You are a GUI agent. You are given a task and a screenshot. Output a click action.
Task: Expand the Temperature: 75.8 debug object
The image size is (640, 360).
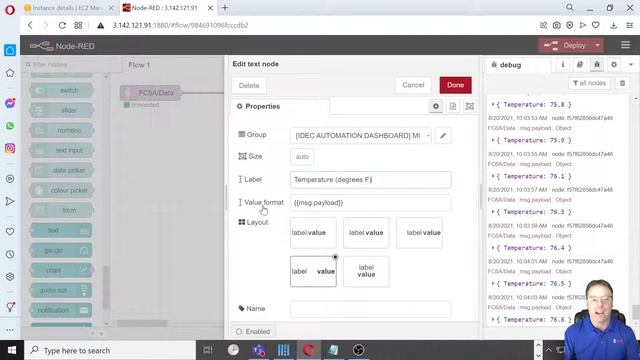493,104
